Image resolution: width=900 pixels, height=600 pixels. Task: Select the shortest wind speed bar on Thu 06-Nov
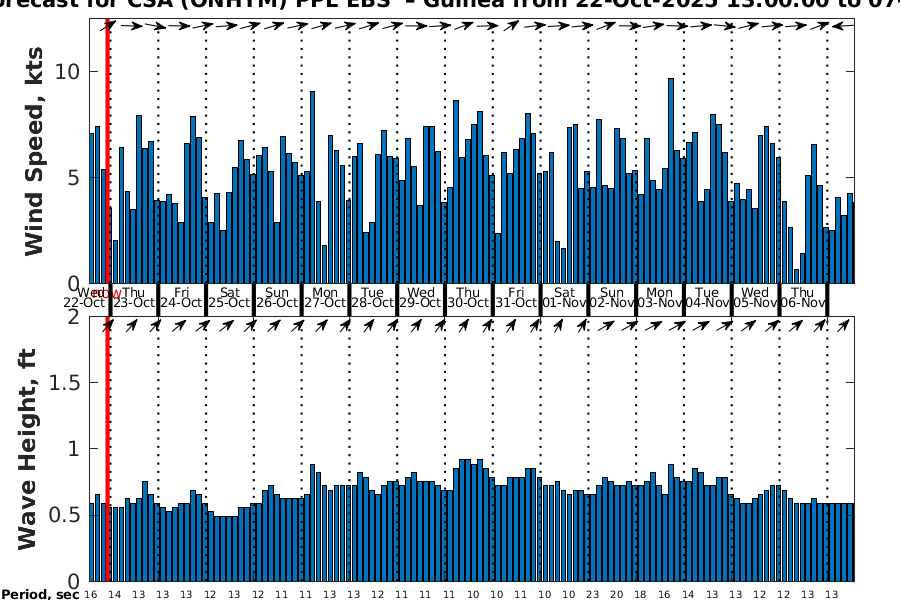pos(797,276)
